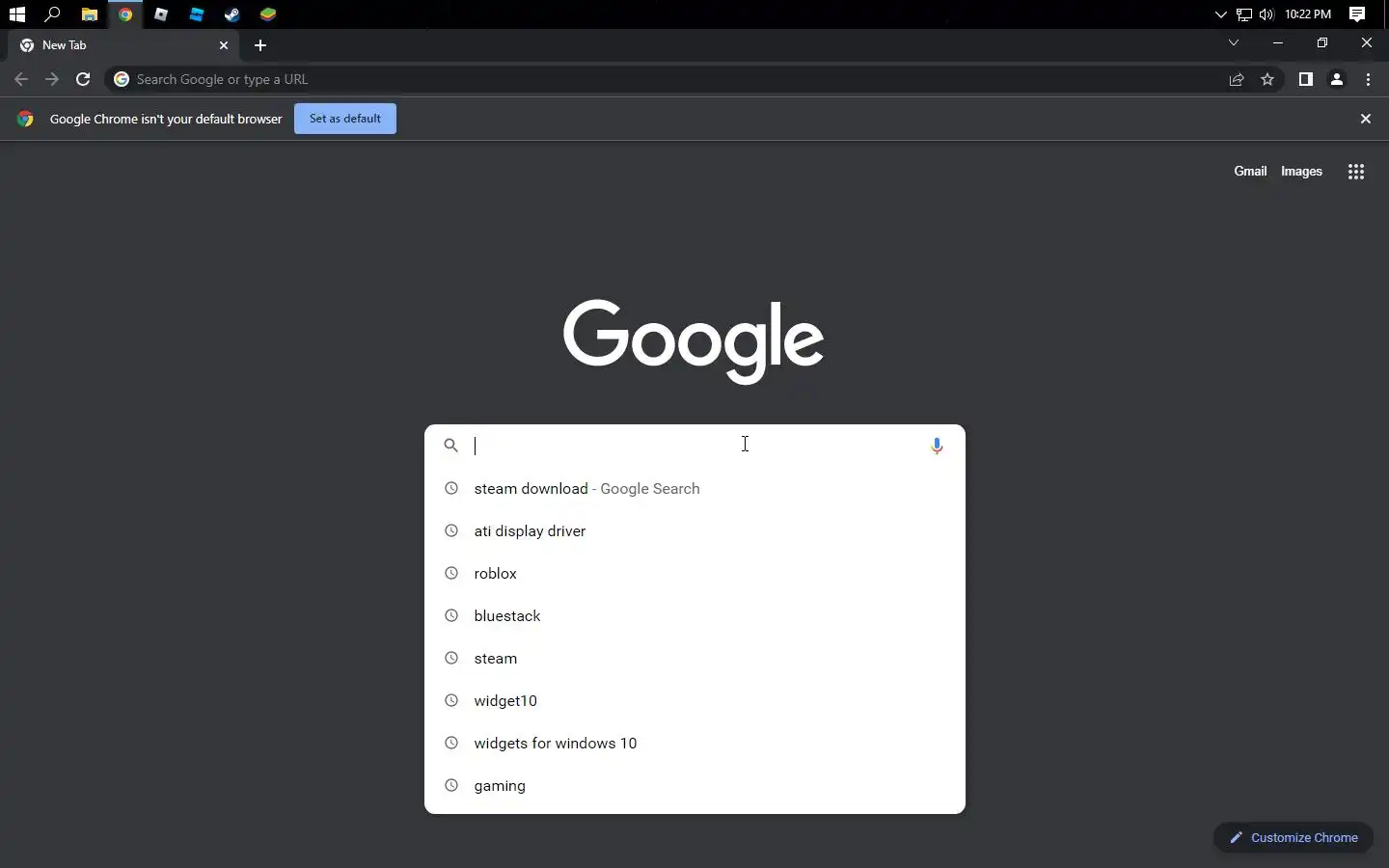The width and height of the screenshot is (1389, 868).
Task: Pick the "roblox" search suggestion
Action: pyautogui.click(x=694, y=573)
